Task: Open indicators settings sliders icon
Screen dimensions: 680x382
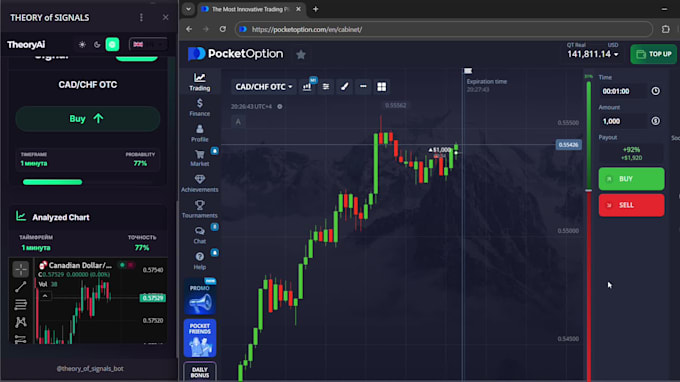Action: 326,87
